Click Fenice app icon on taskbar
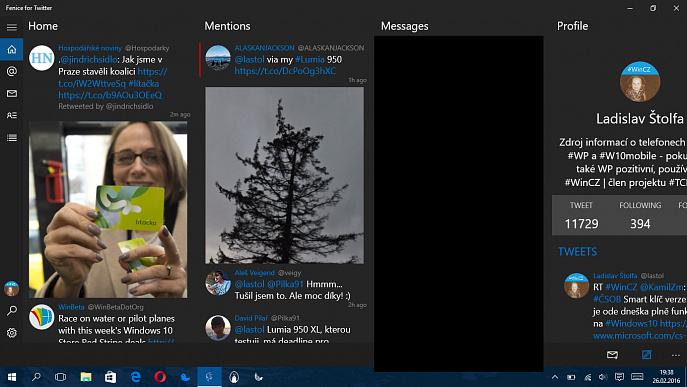The height and width of the screenshot is (387, 687). [x=209, y=377]
